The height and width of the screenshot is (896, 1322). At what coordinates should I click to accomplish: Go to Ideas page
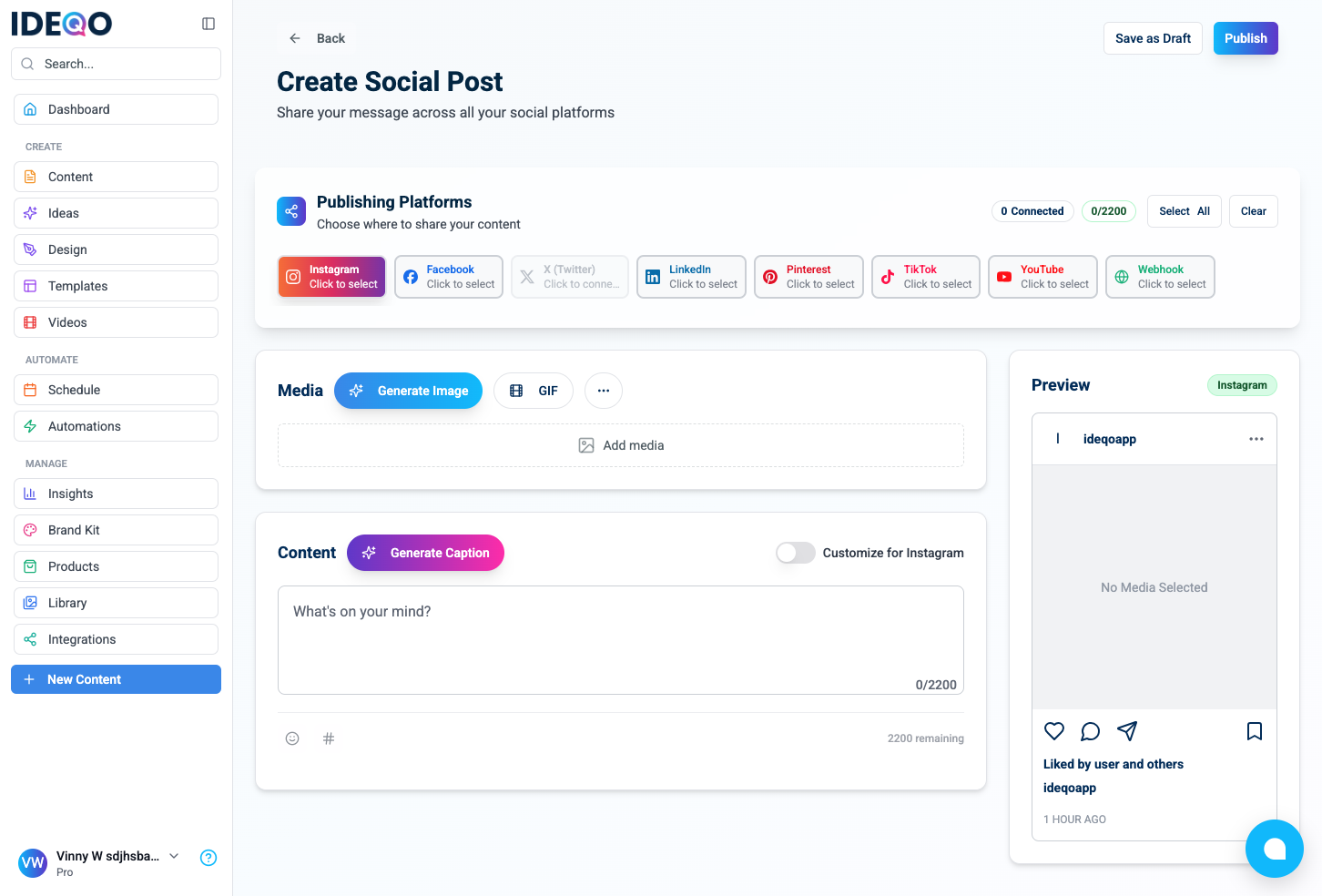pos(116,213)
